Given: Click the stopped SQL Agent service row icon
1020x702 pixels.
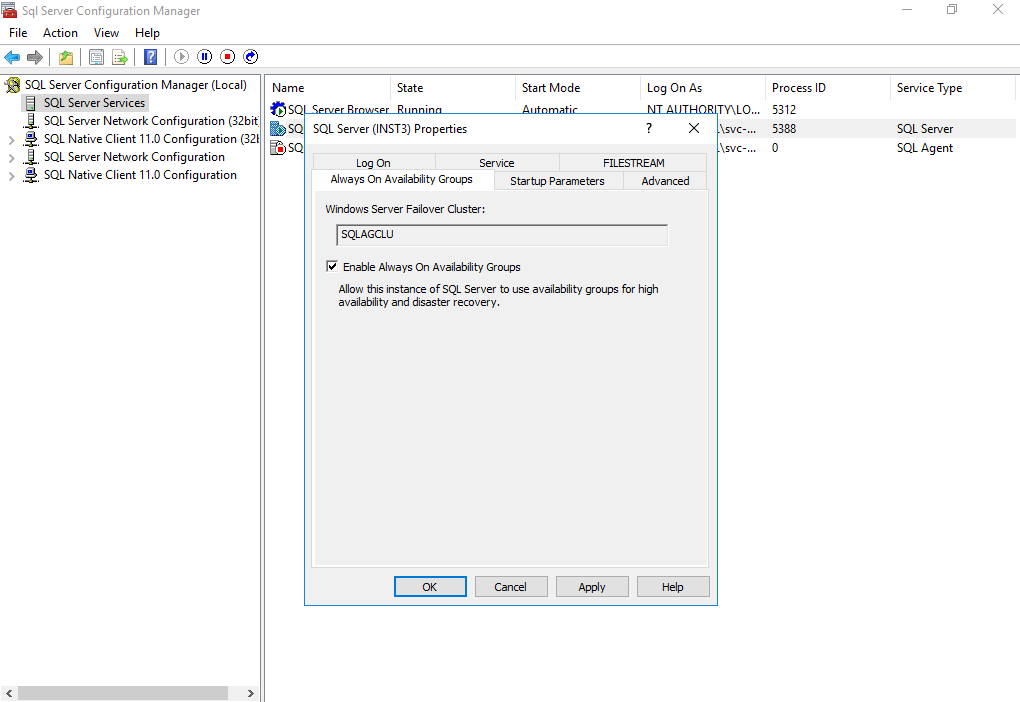Looking at the screenshot, I should (x=278, y=148).
